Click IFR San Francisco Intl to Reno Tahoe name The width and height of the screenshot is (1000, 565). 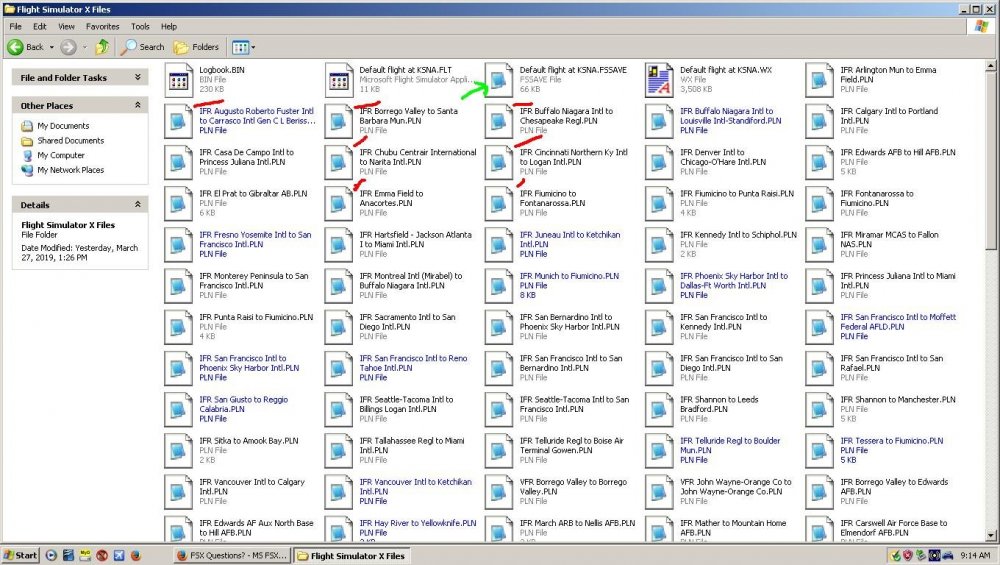point(413,363)
